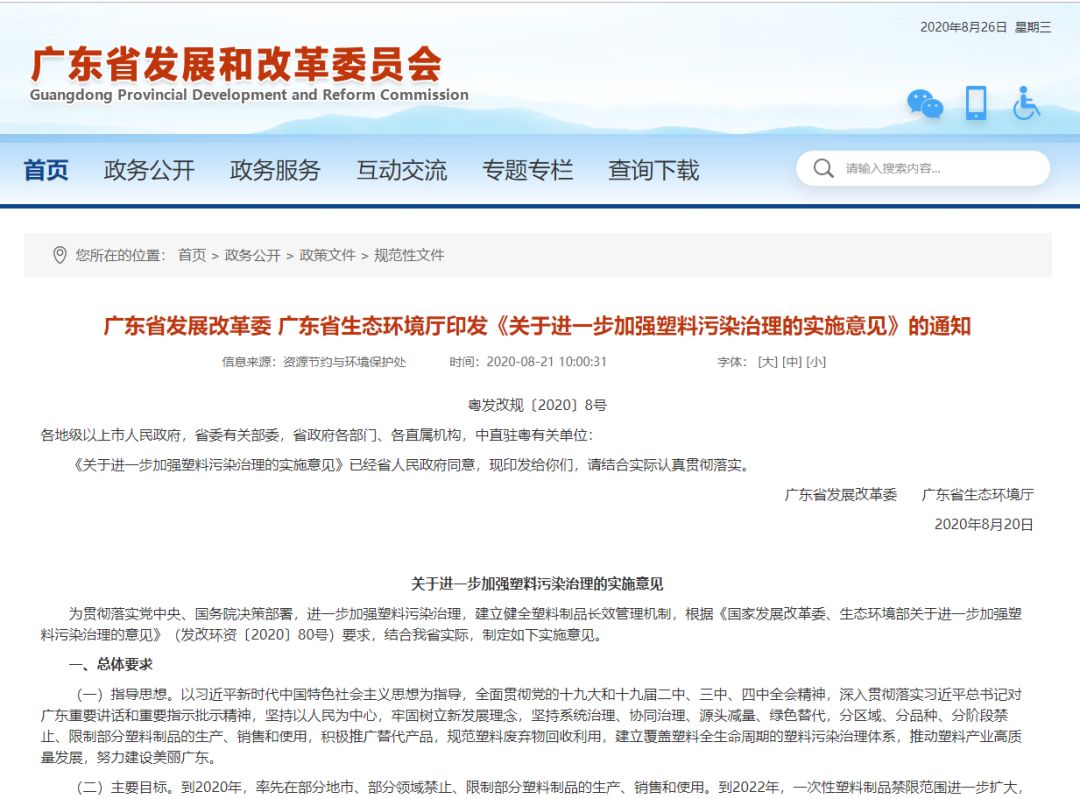1080x799 pixels.
Task: Click the signing date 2020年8月20日
Action: point(984,524)
